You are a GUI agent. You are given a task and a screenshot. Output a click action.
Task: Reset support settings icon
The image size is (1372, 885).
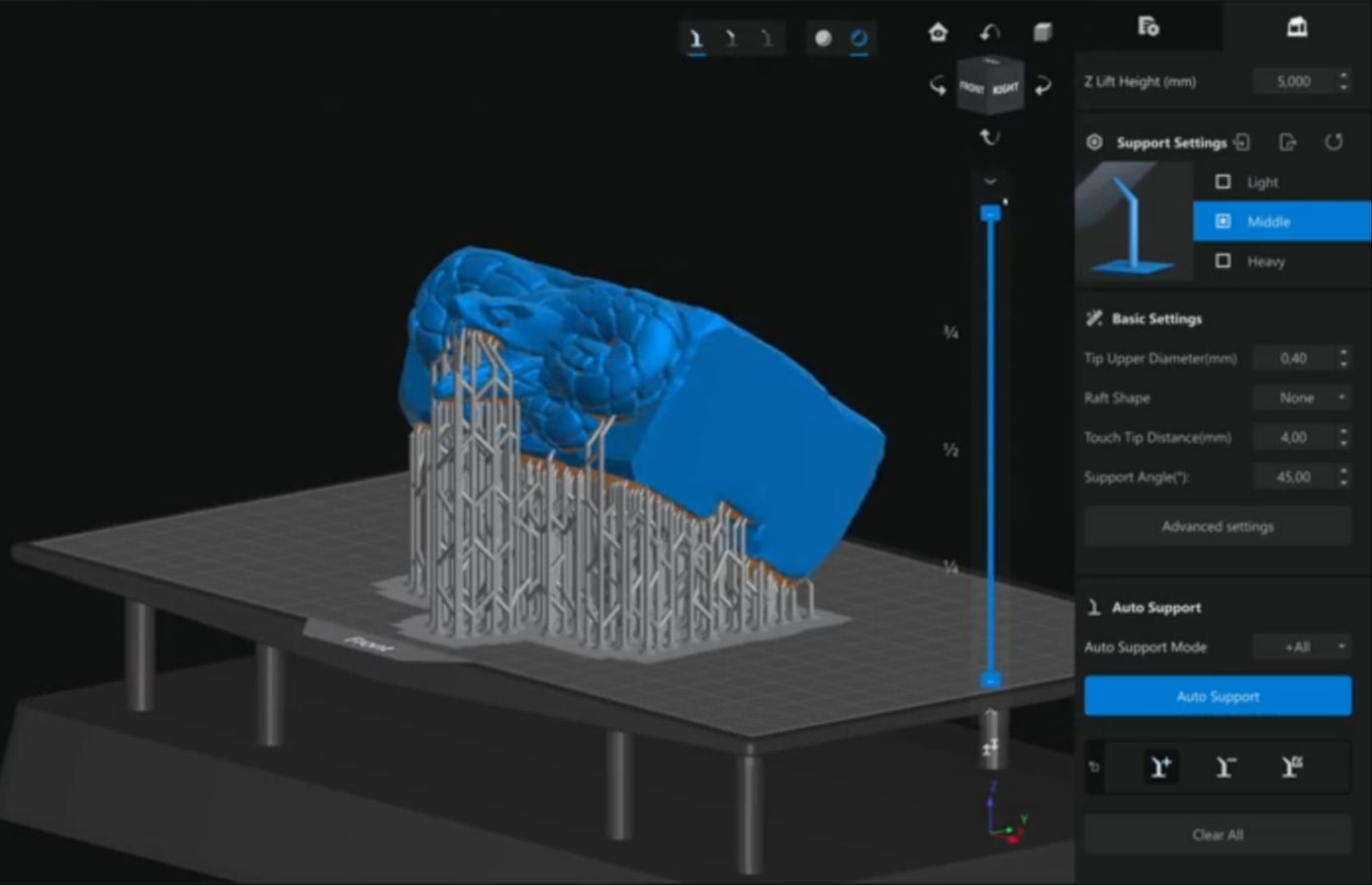point(1333,142)
